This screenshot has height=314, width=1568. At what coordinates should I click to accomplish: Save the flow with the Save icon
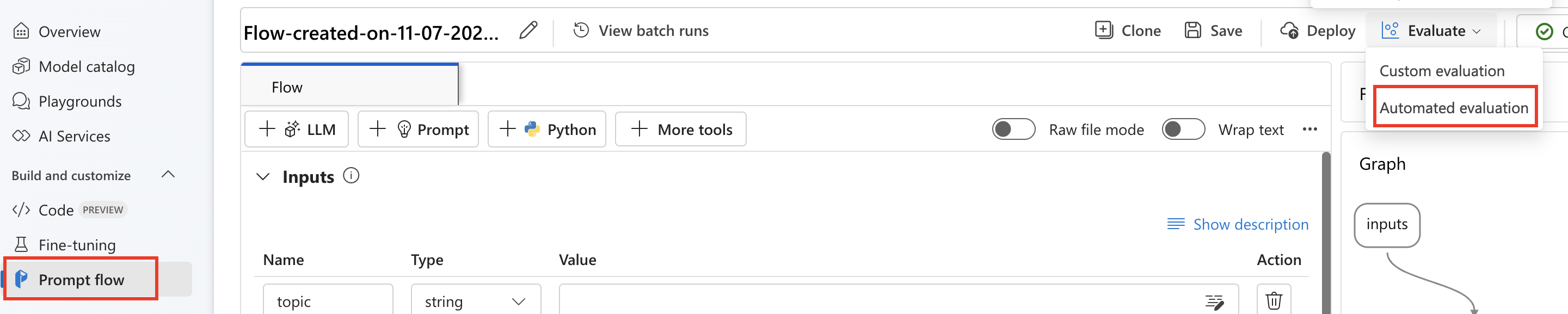pyautogui.click(x=1192, y=30)
